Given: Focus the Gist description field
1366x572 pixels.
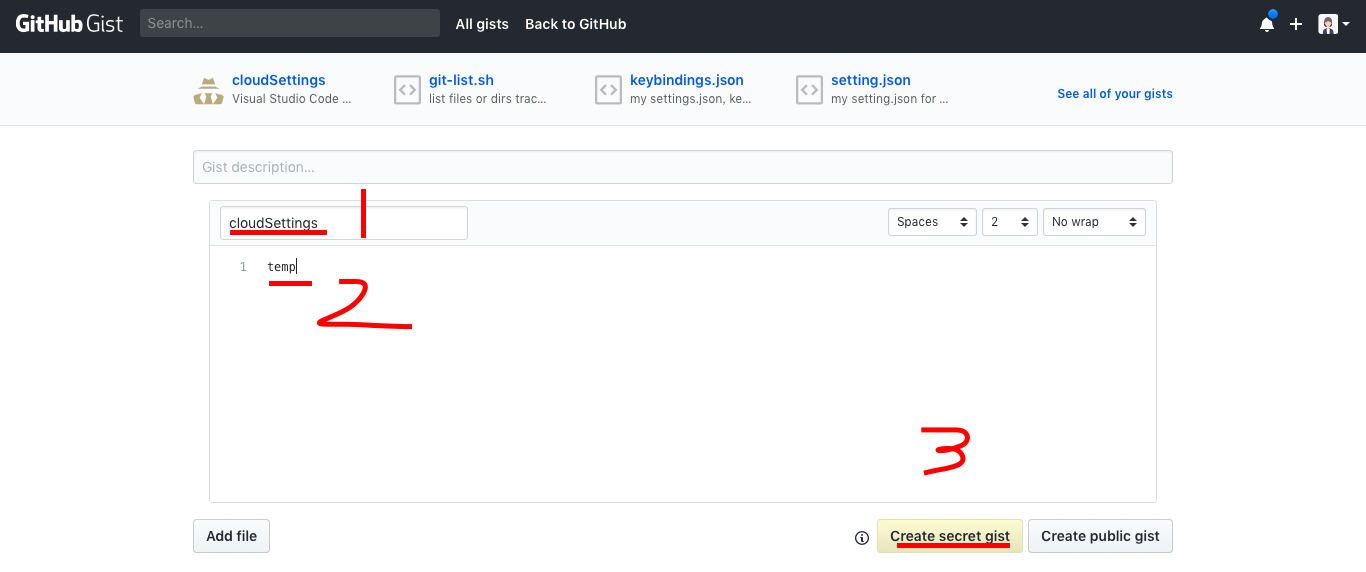Looking at the screenshot, I should tap(682, 167).
